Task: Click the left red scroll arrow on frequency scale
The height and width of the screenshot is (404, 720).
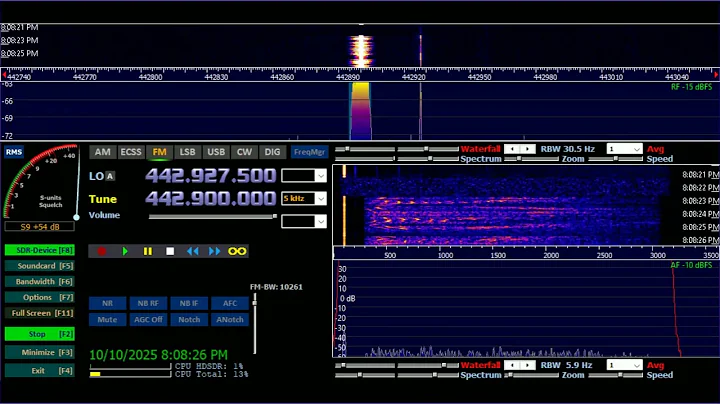Action: 4,74
